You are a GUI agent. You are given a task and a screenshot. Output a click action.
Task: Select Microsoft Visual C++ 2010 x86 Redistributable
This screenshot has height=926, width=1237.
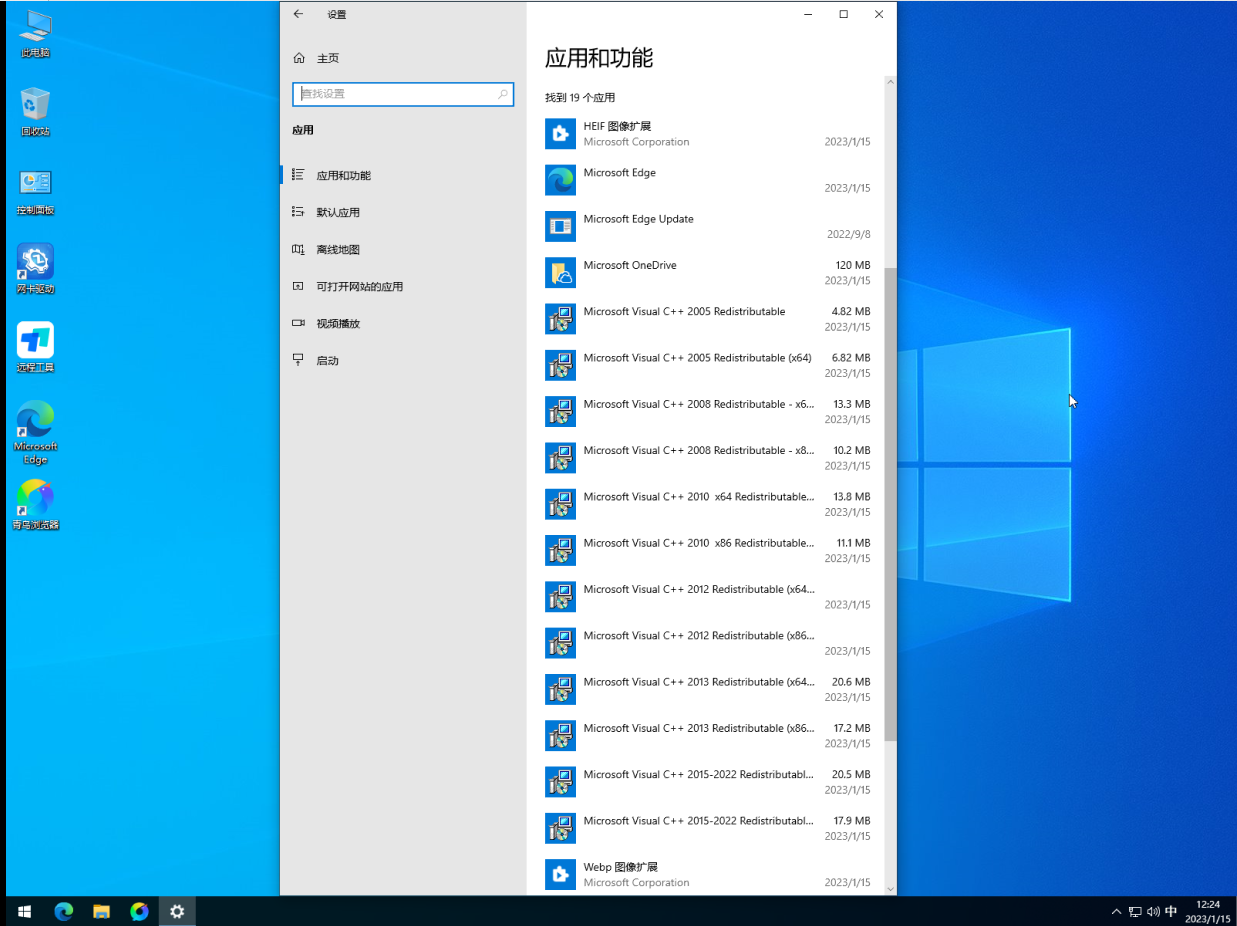point(708,551)
